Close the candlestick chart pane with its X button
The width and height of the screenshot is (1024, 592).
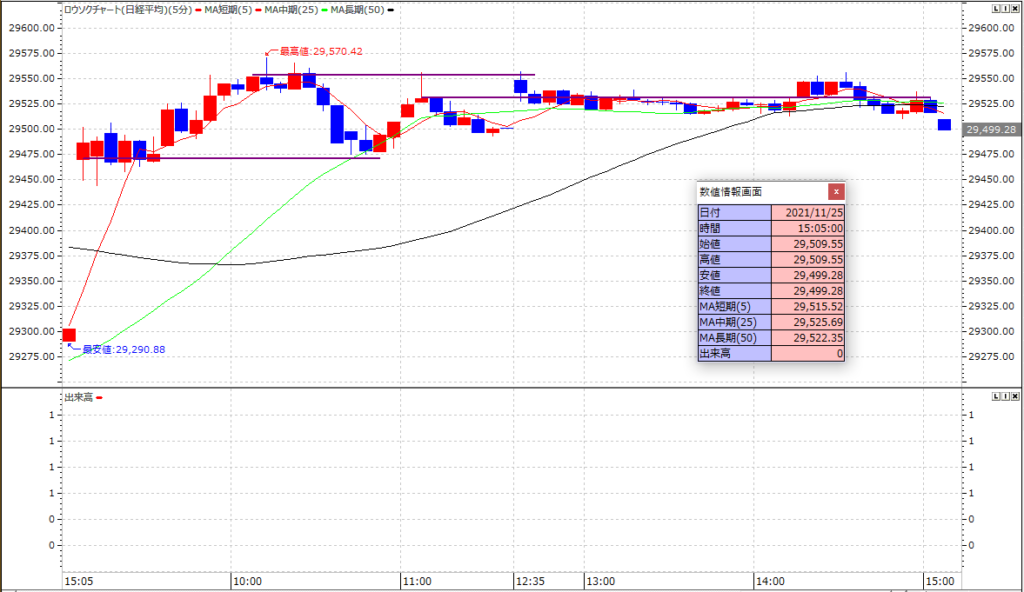pos(1015,8)
